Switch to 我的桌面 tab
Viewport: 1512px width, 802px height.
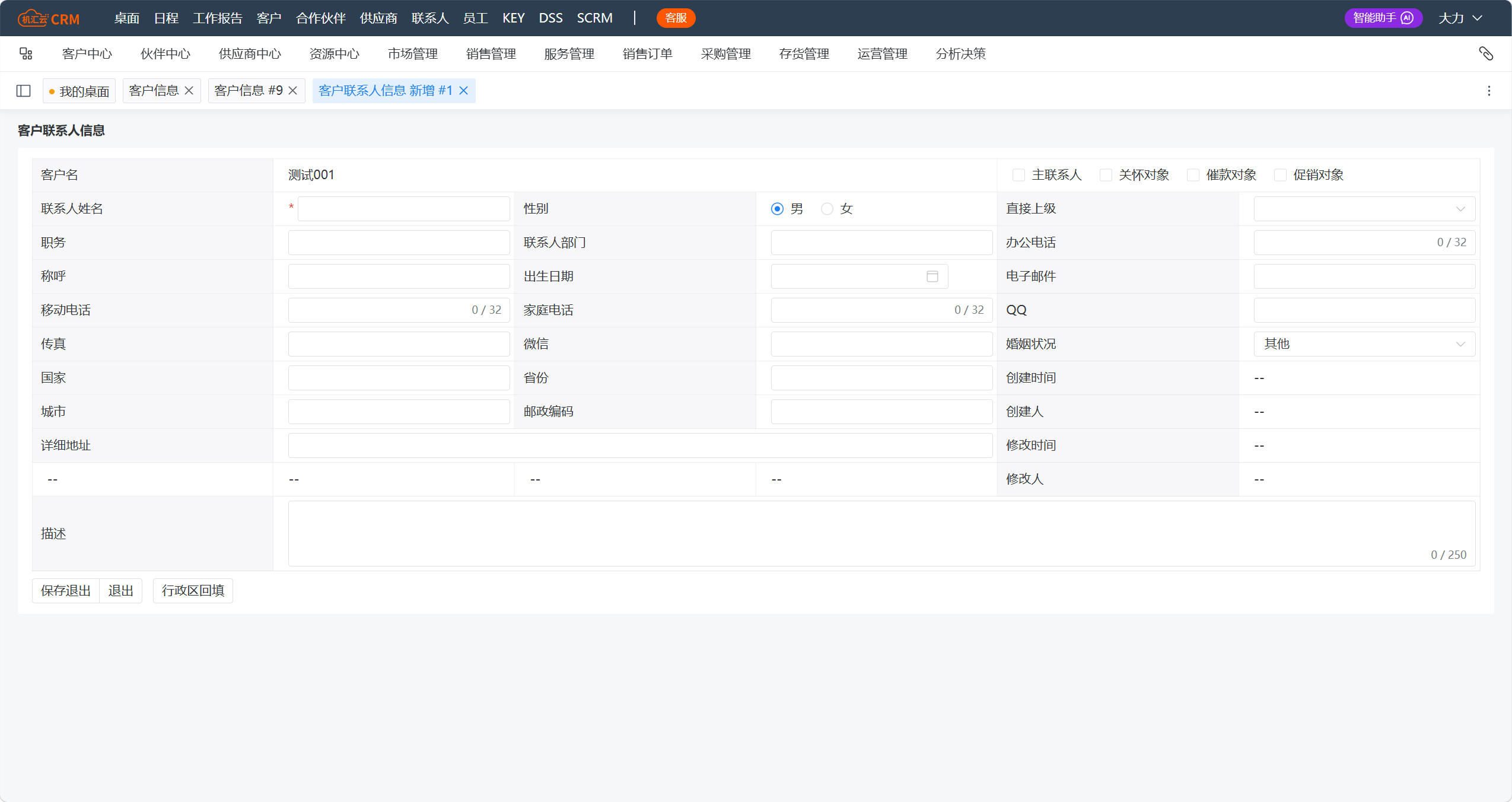79,91
